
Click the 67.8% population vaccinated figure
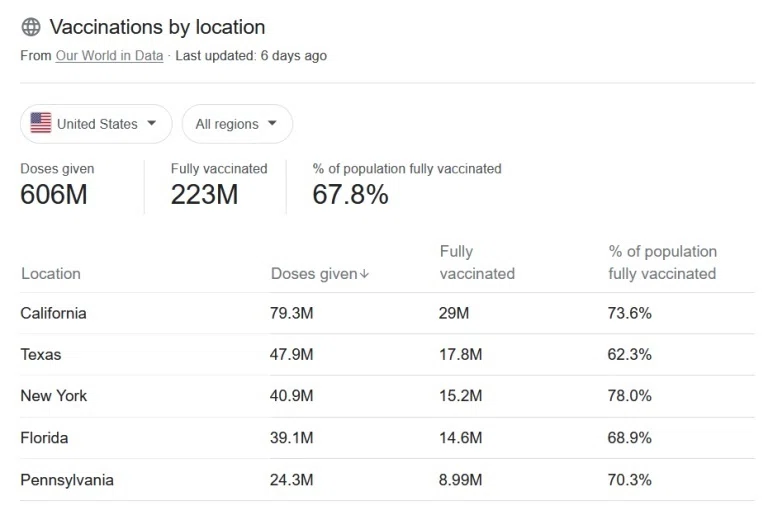click(351, 194)
